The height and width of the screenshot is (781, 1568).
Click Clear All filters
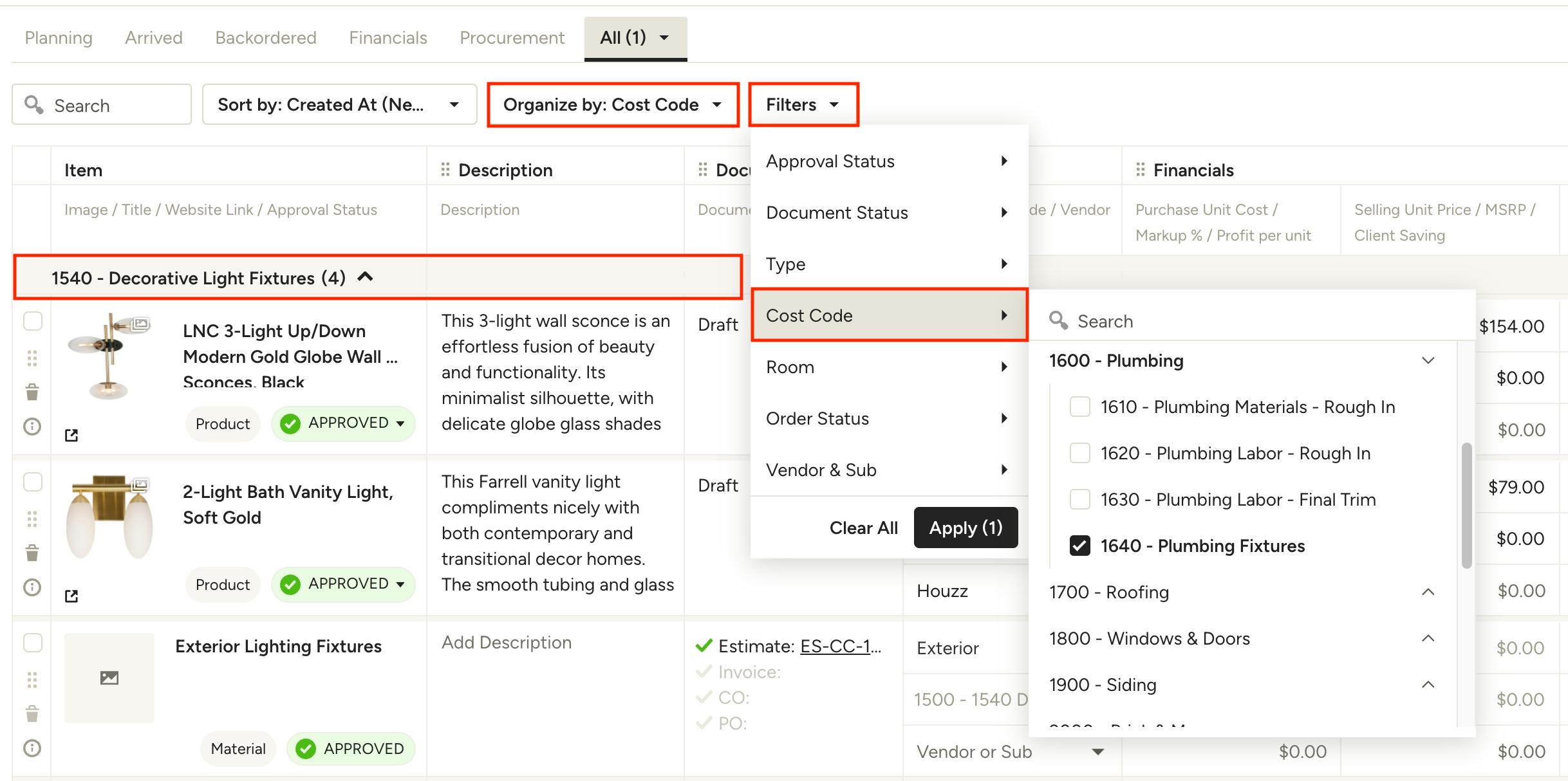point(863,528)
